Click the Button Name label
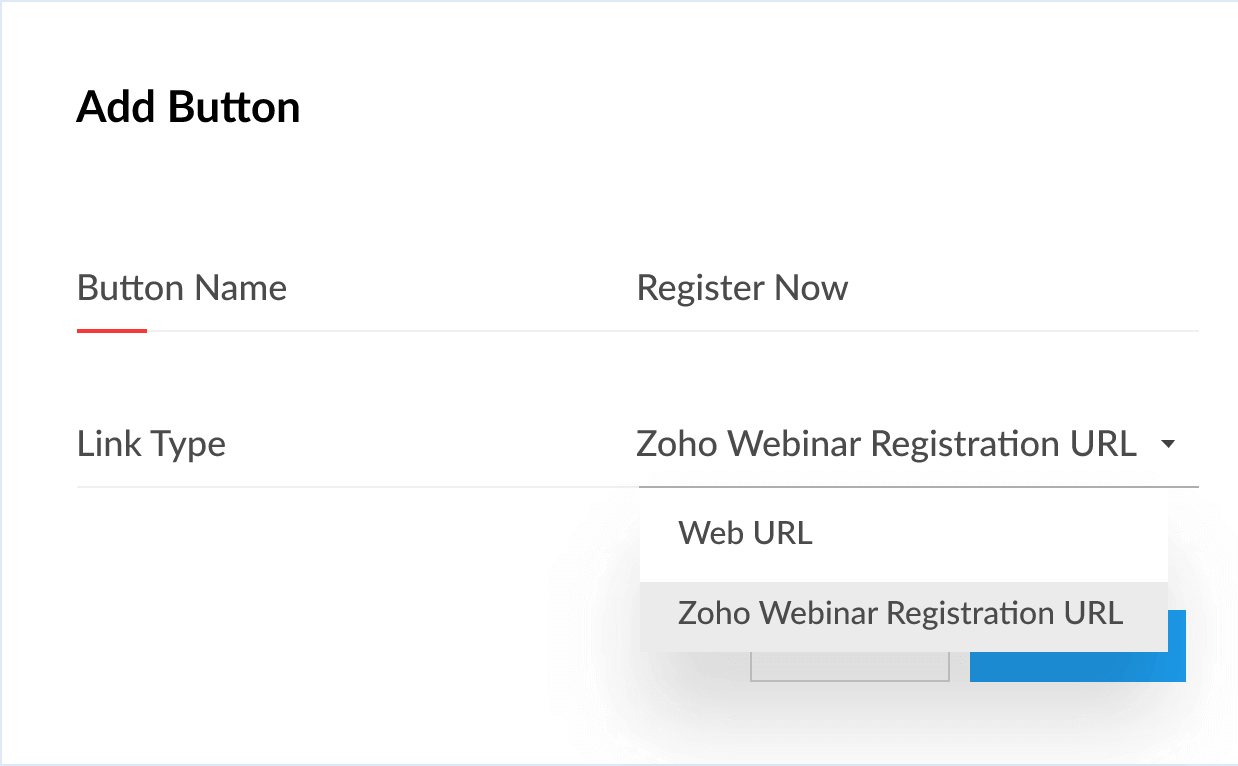 [182, 289]
